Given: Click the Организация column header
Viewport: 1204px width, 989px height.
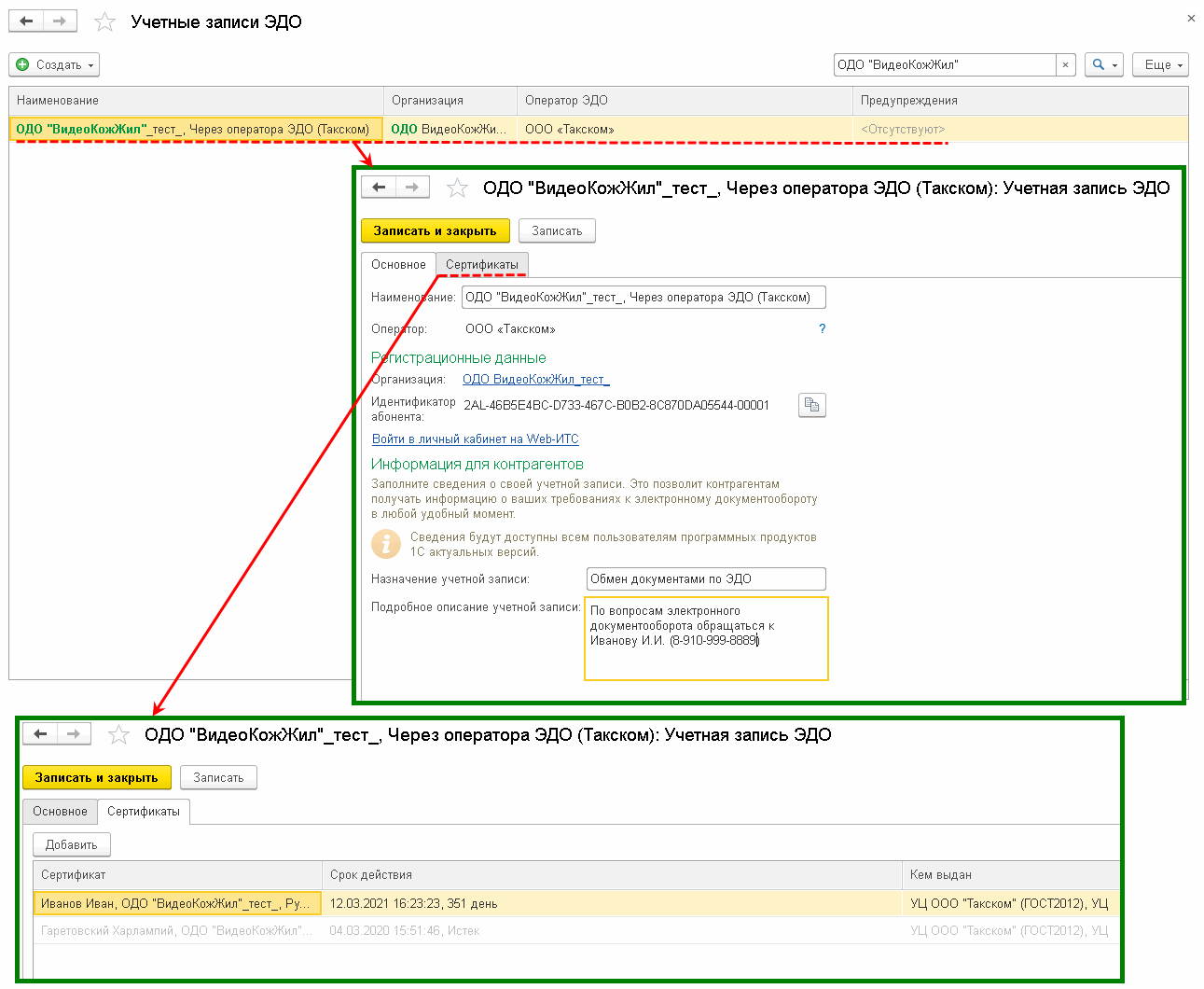Looking at the screenshot, I should [450, 100].
